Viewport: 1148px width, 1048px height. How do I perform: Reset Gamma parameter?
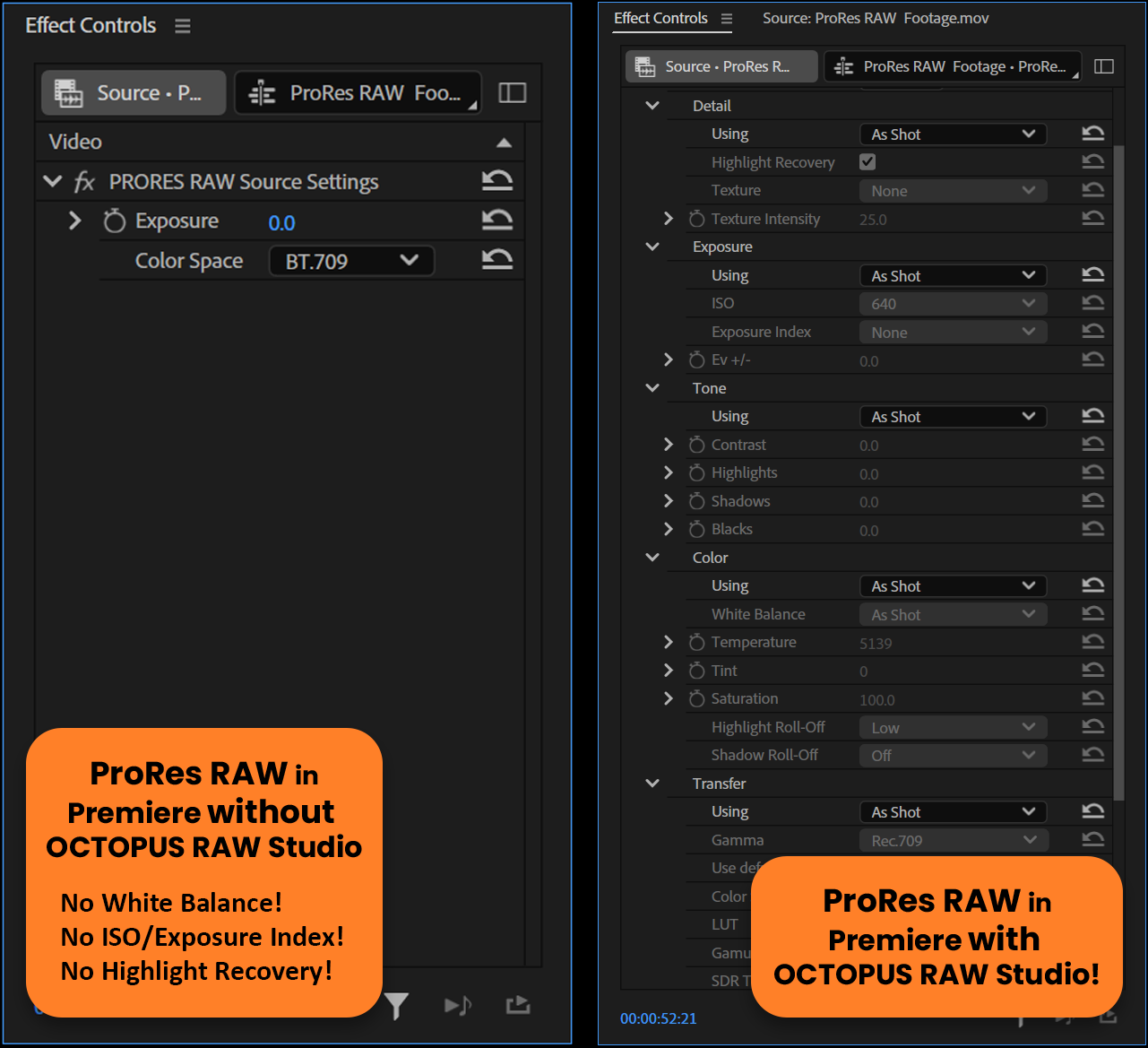[x=1092, y=839]
